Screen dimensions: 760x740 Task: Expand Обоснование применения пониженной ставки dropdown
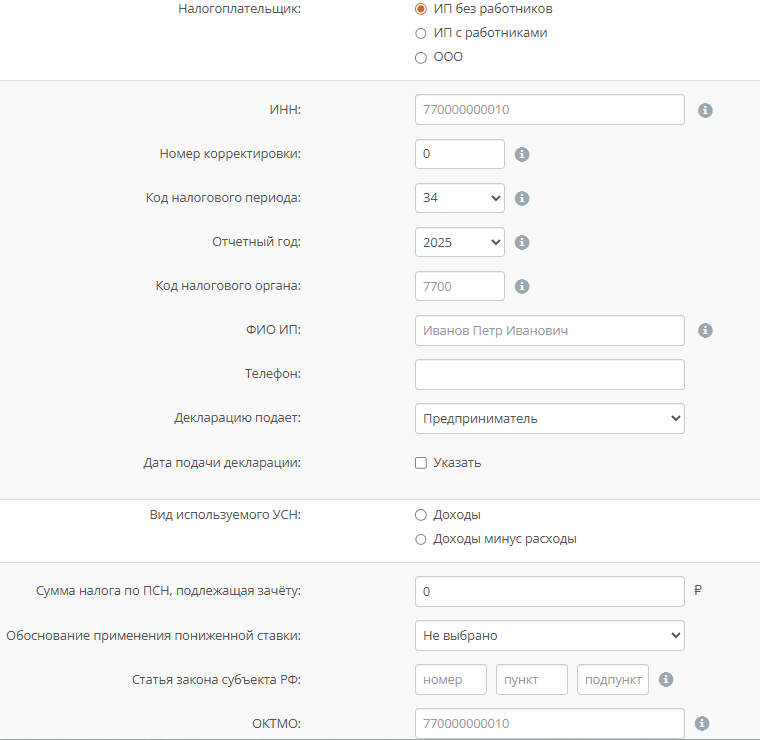pyautogui.click(x=549, y=635)
